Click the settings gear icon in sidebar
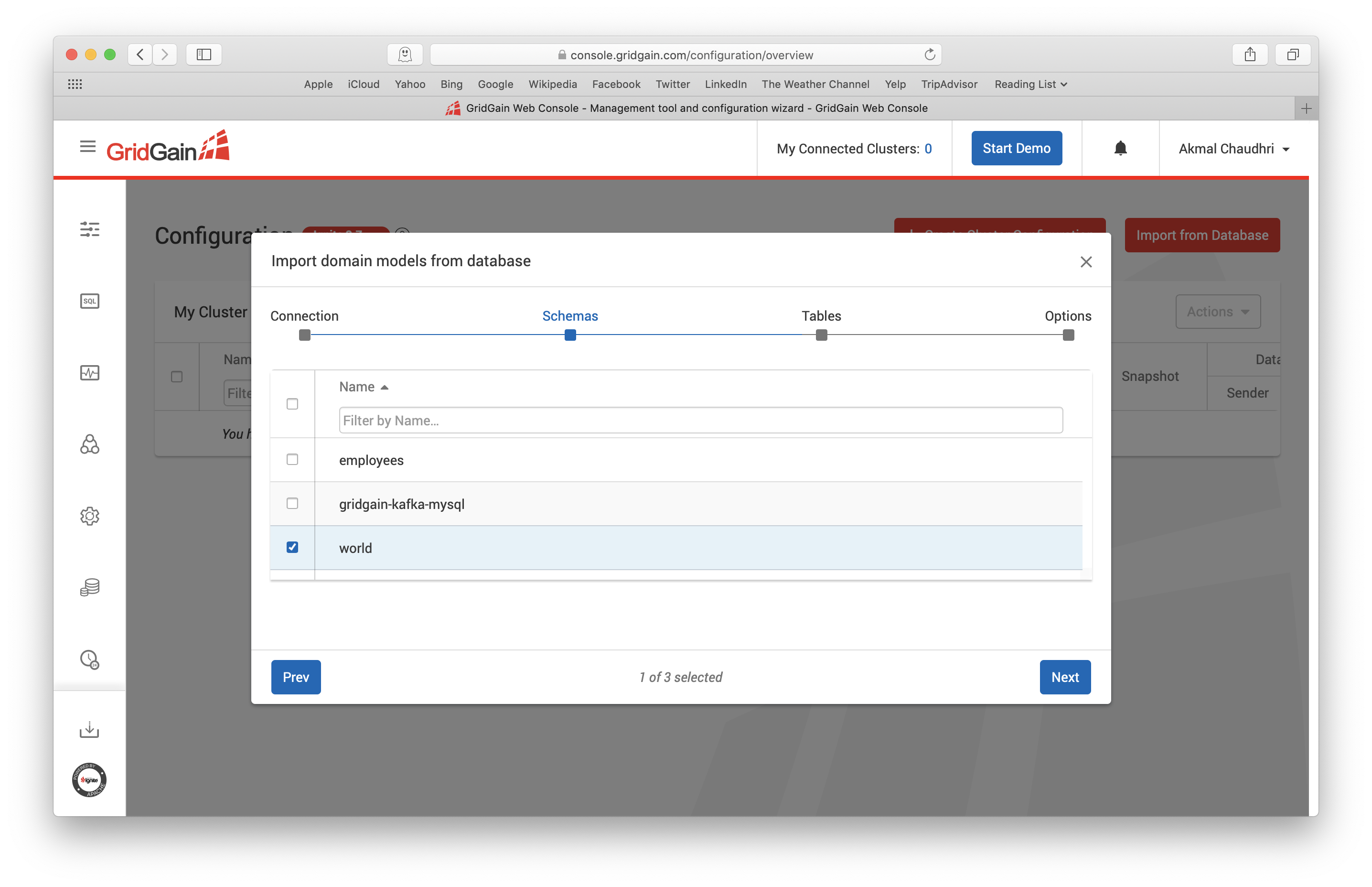 coord(90,516)
